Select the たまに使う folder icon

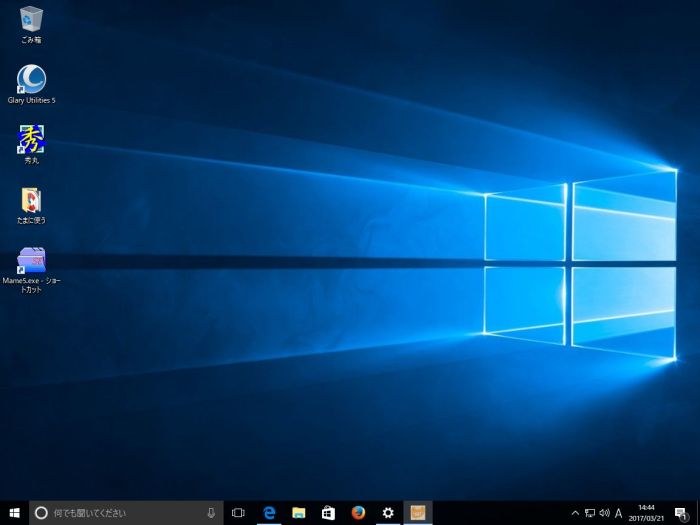pos(31,199)
